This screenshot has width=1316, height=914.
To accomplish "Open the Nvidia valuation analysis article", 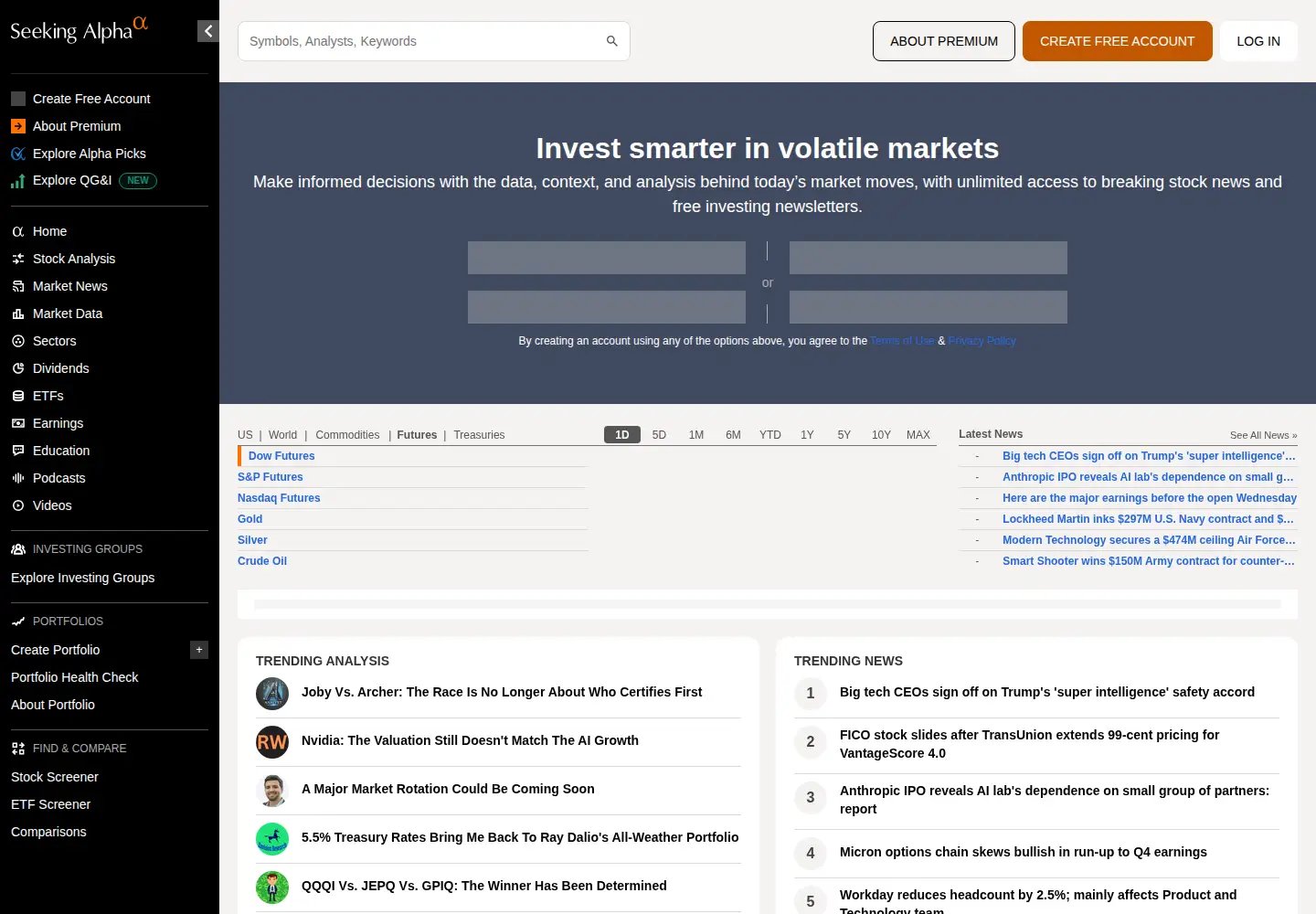I will (x=470, y=740).
